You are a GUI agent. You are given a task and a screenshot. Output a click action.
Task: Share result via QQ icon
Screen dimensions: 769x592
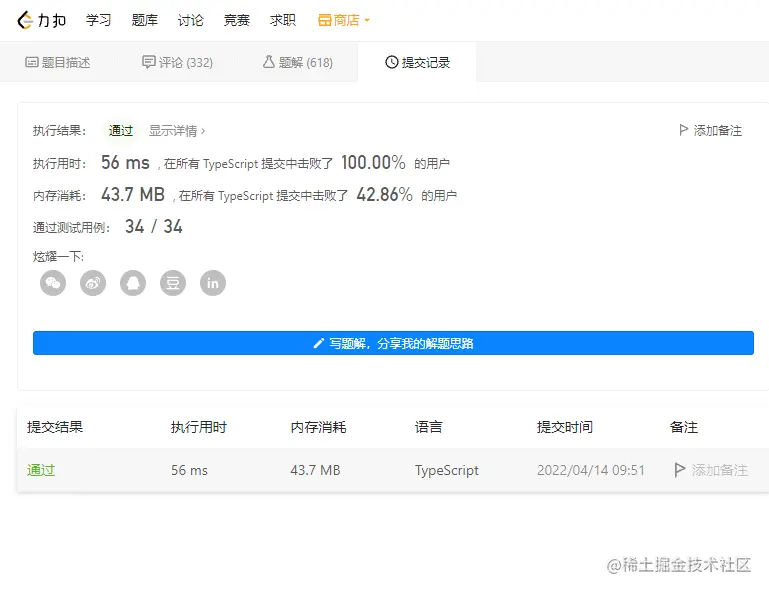(133, 283)
